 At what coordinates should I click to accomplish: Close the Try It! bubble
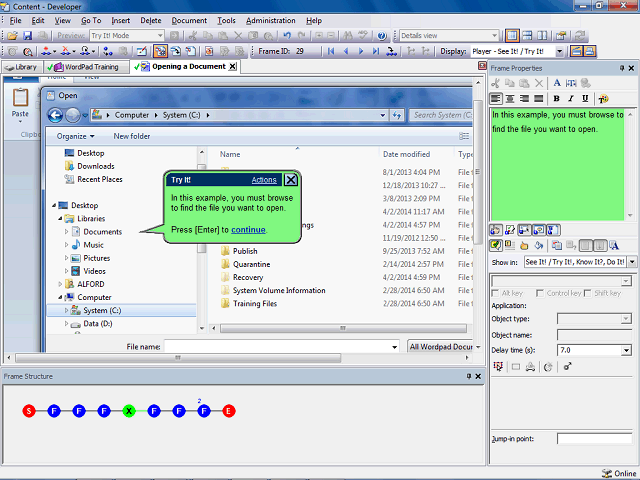291,180
